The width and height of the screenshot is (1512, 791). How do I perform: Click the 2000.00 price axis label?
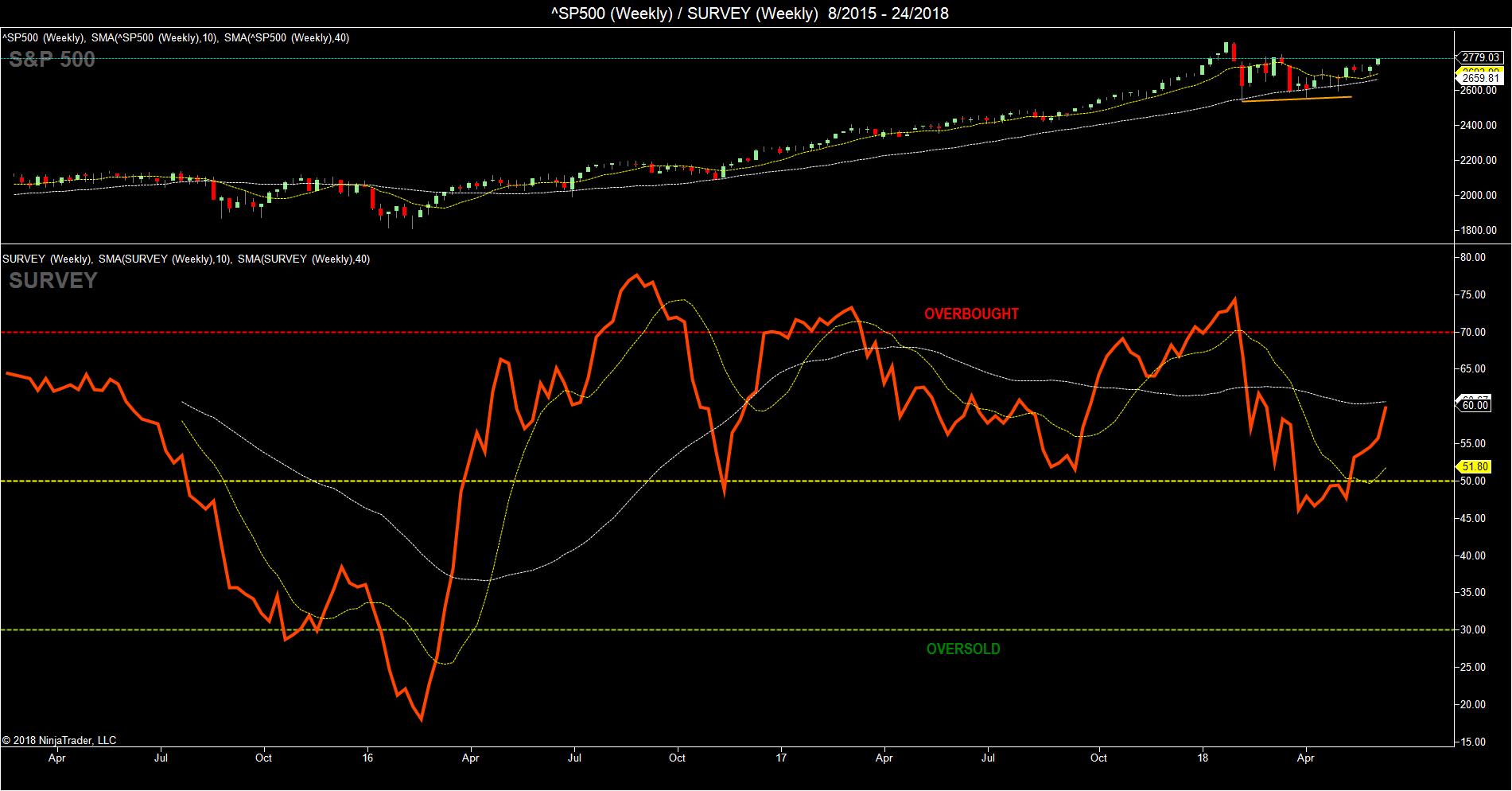tap(1479, 195)
